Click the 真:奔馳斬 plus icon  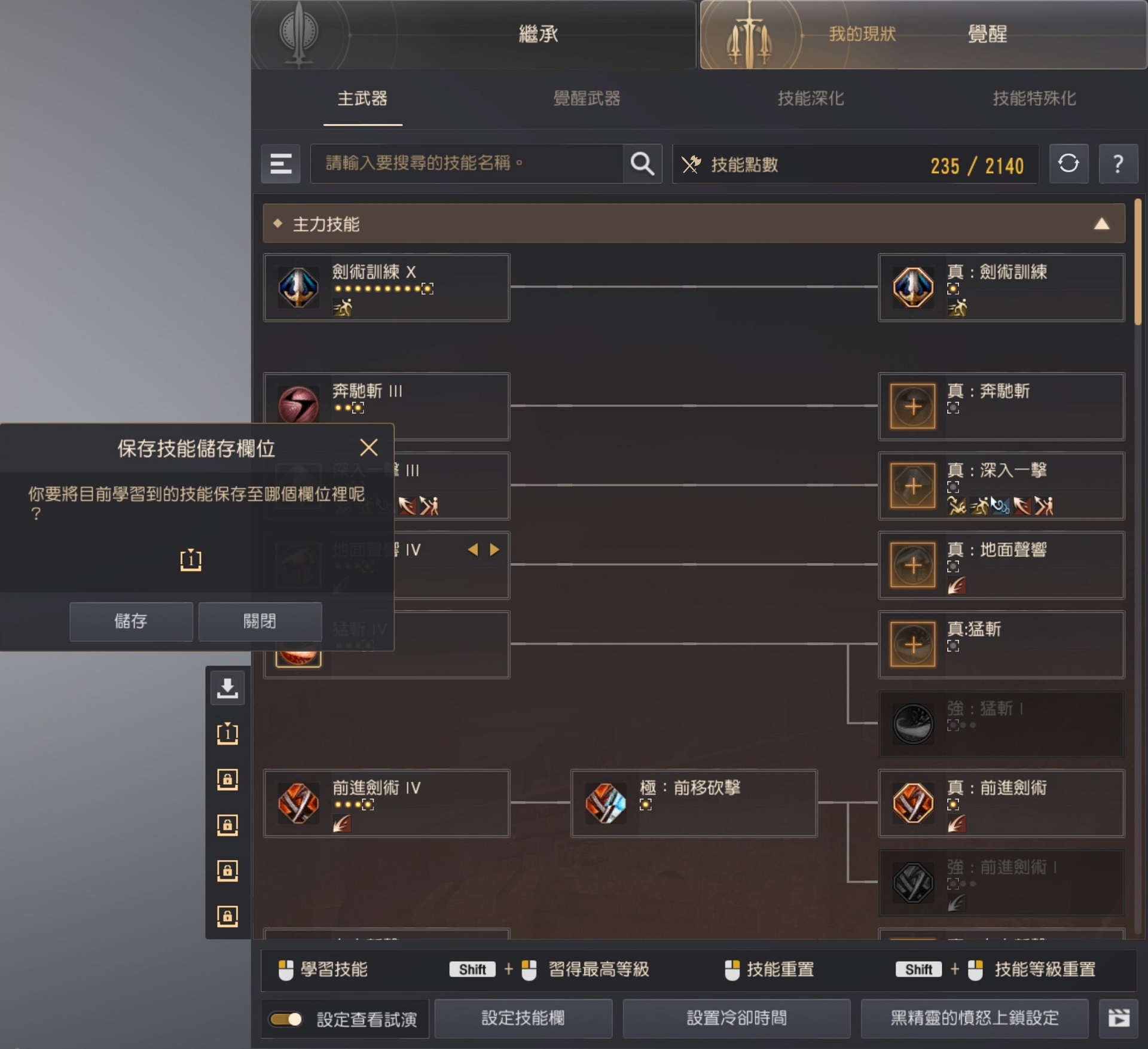pos(912,407)
